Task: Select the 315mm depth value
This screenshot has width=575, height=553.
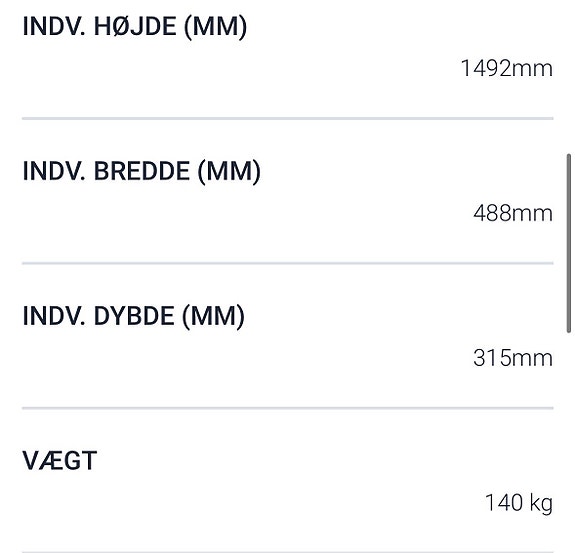Action: click(513, 358)
